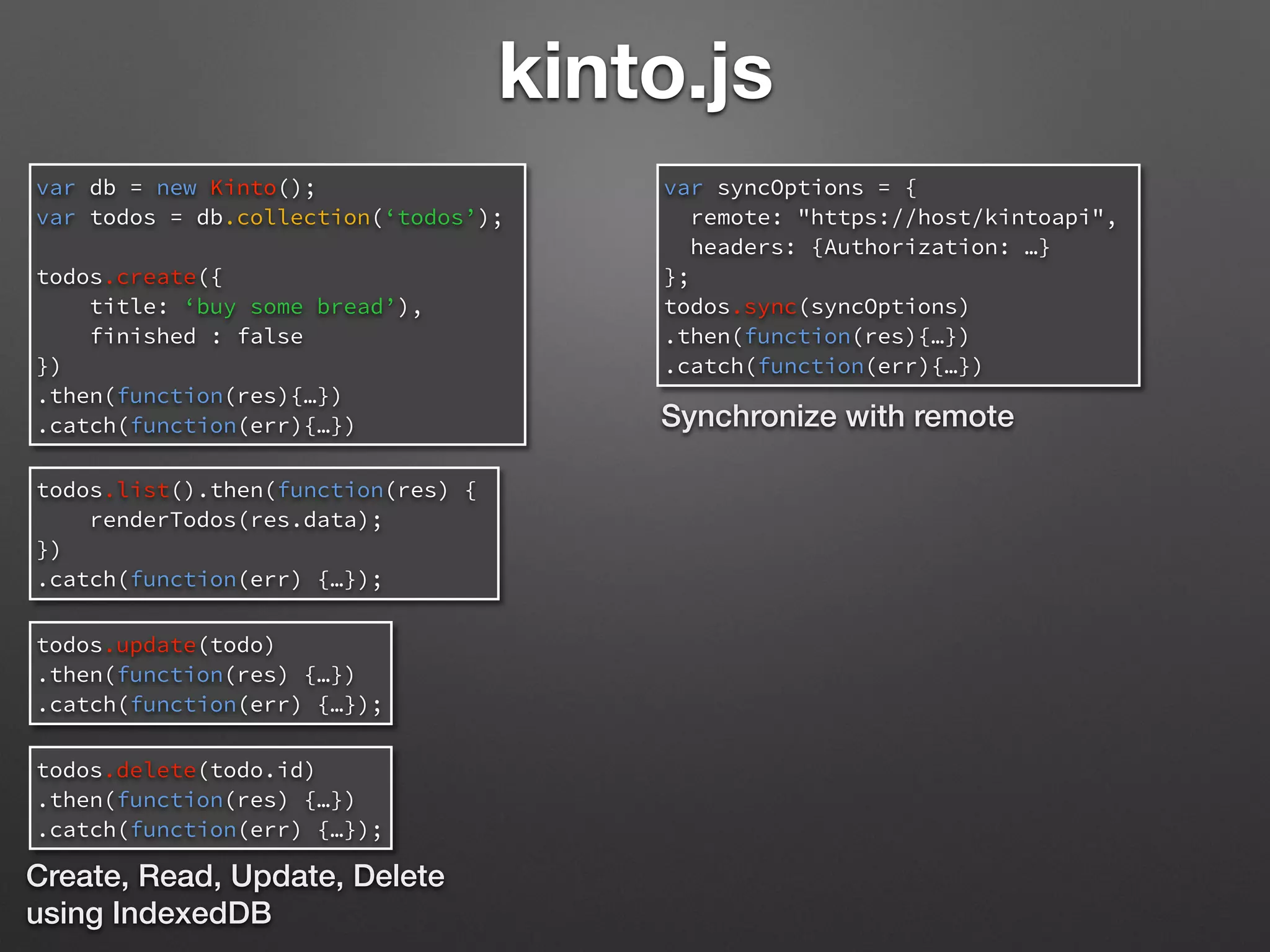Click the line 'var db = new Kinto();'
This screenshot has height=952, width=1270.
point(176,188)
